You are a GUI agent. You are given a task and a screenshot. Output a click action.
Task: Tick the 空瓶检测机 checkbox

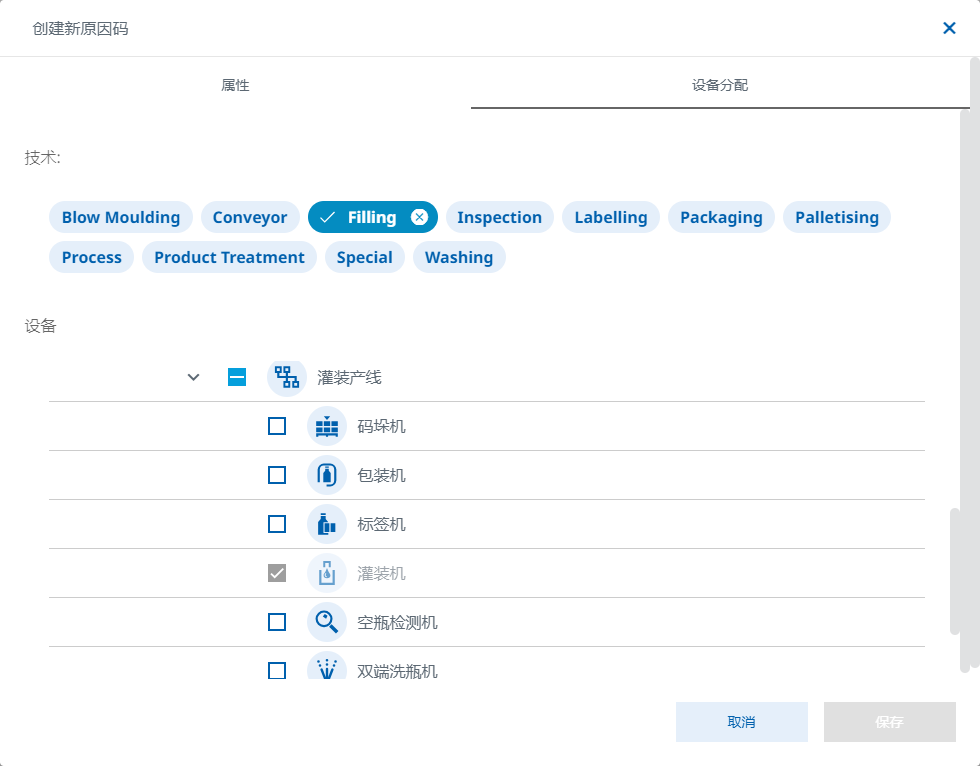pyautogui.click(x=277, y=623)
